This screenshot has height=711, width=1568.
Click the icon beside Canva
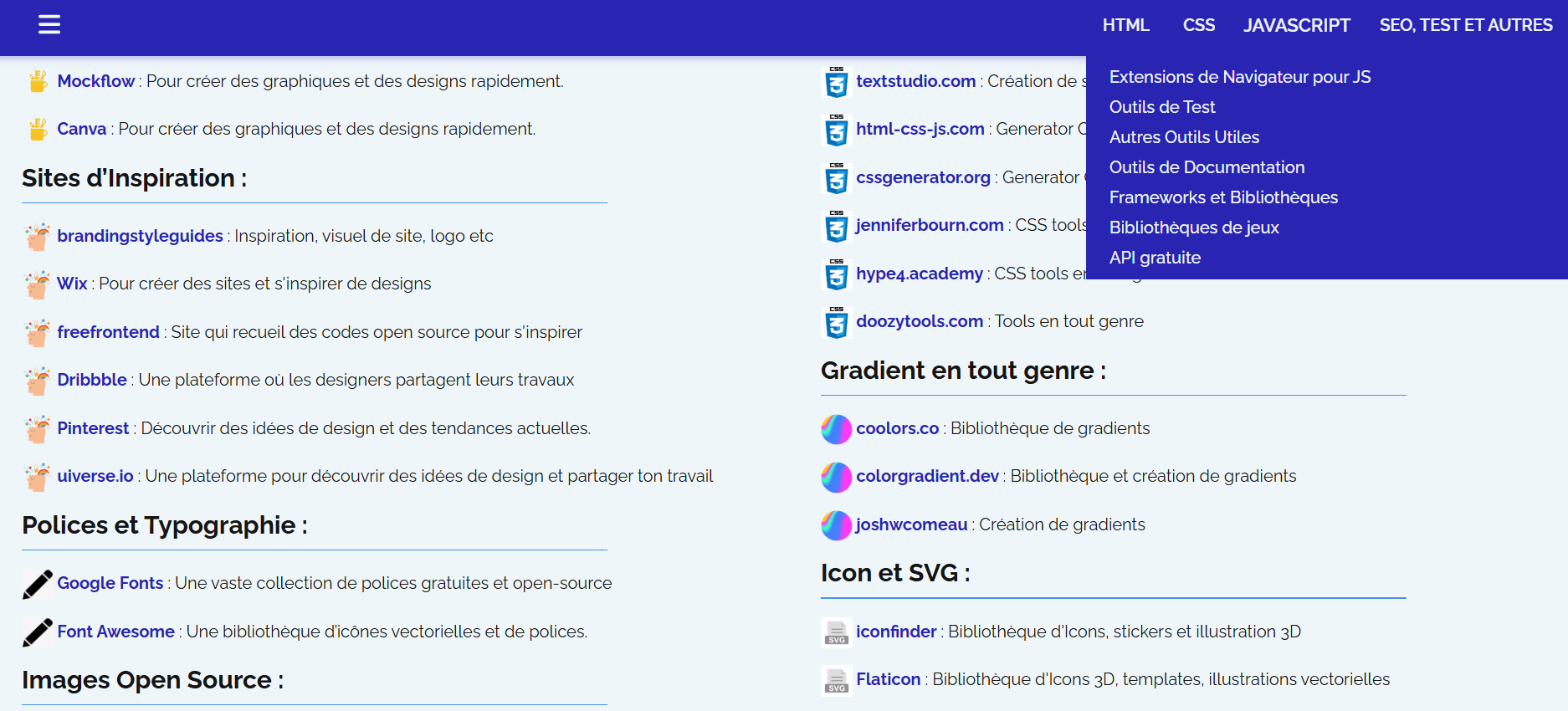38,129
